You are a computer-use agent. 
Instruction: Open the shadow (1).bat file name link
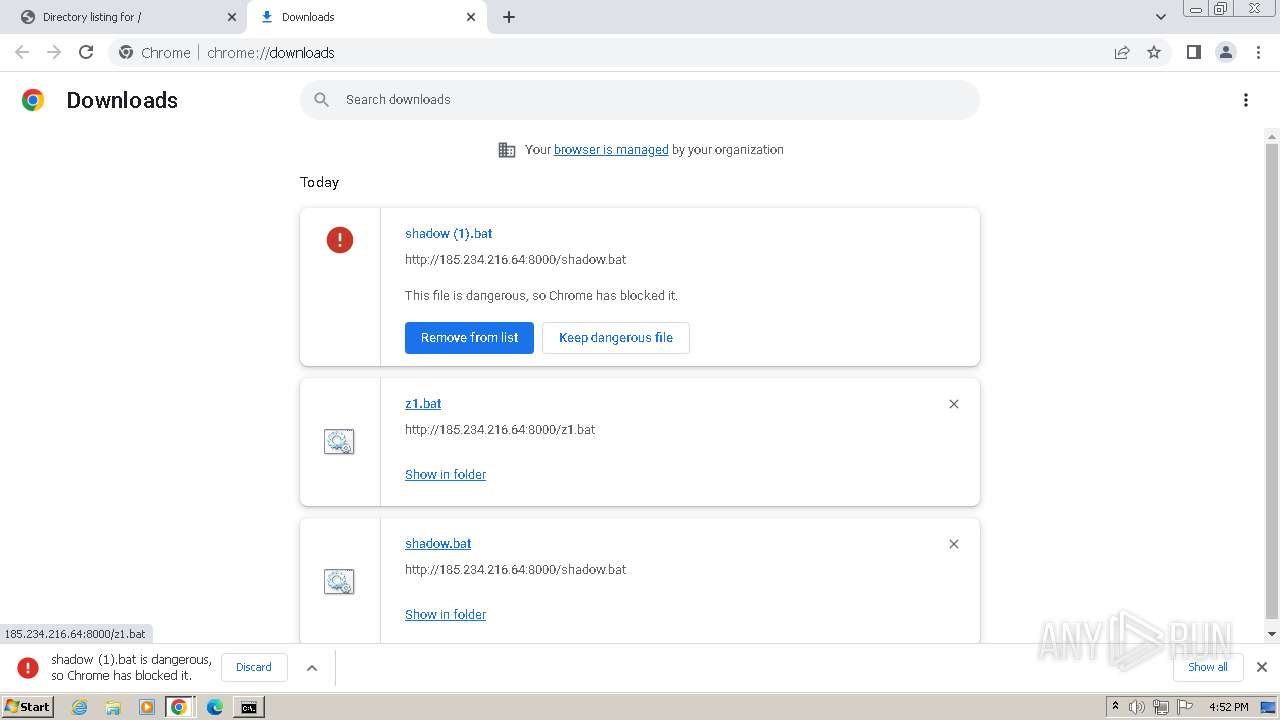[x=449, y=234]
